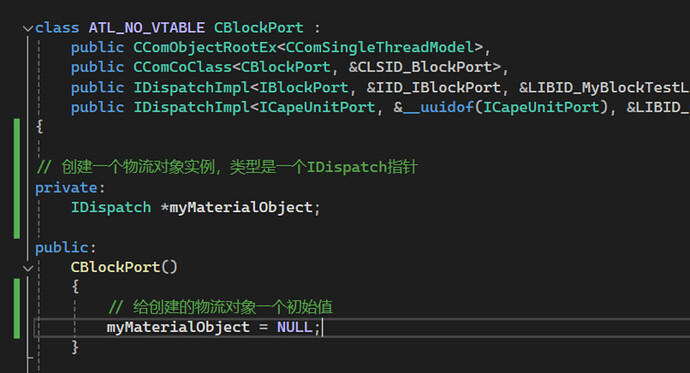Click *myMaterialObject member declaration
The image size is (690, 373).
coord(237,207)
